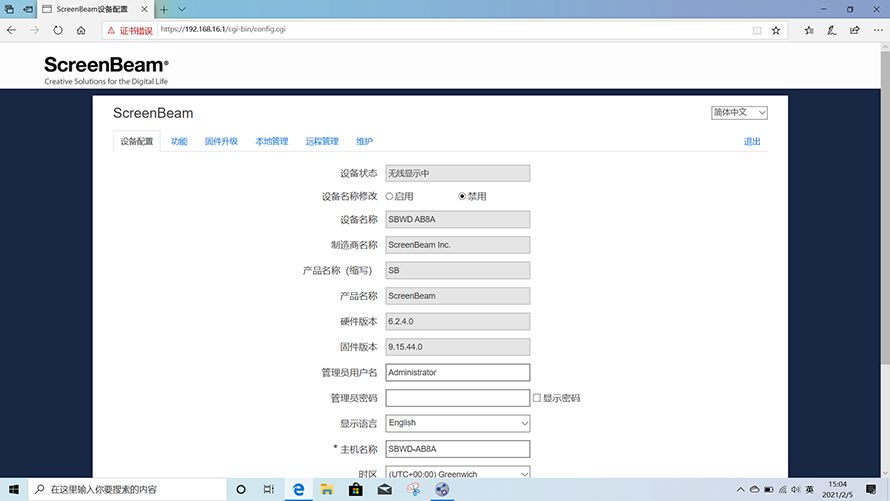Go back in the Edge browser
Image resolution: width=890 pixels, height=501 pixels.
coord(11,30)
